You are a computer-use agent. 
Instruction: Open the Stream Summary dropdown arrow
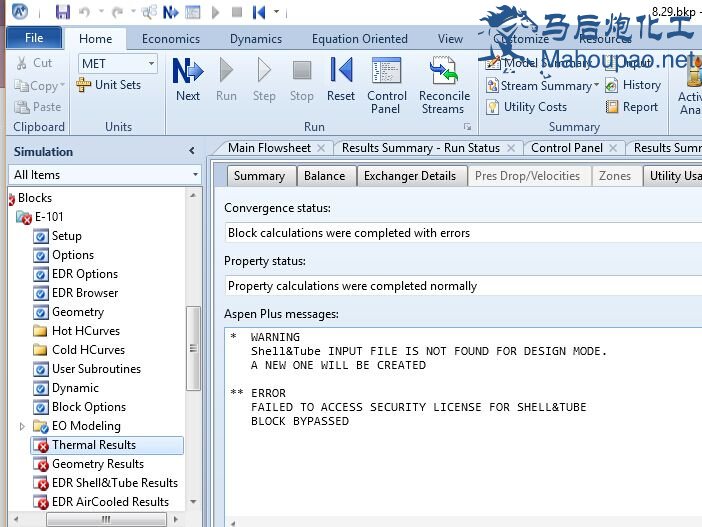click(596, 85)
